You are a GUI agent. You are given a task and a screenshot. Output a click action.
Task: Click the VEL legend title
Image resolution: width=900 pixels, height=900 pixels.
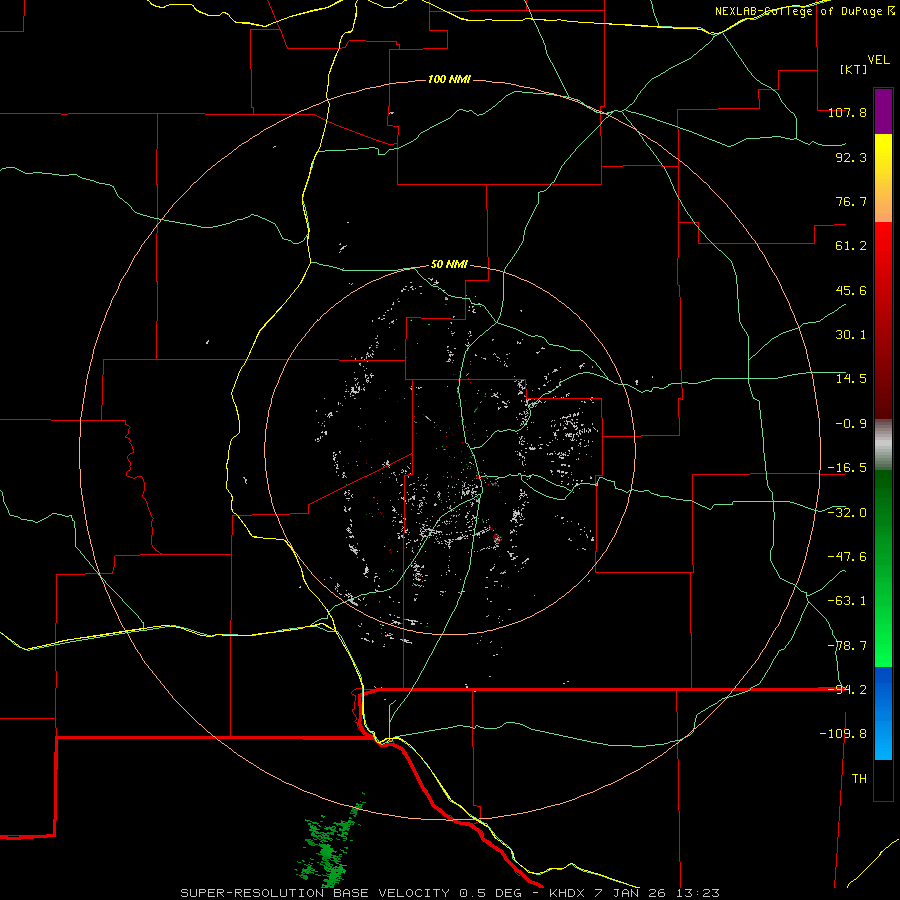[878, 60]
